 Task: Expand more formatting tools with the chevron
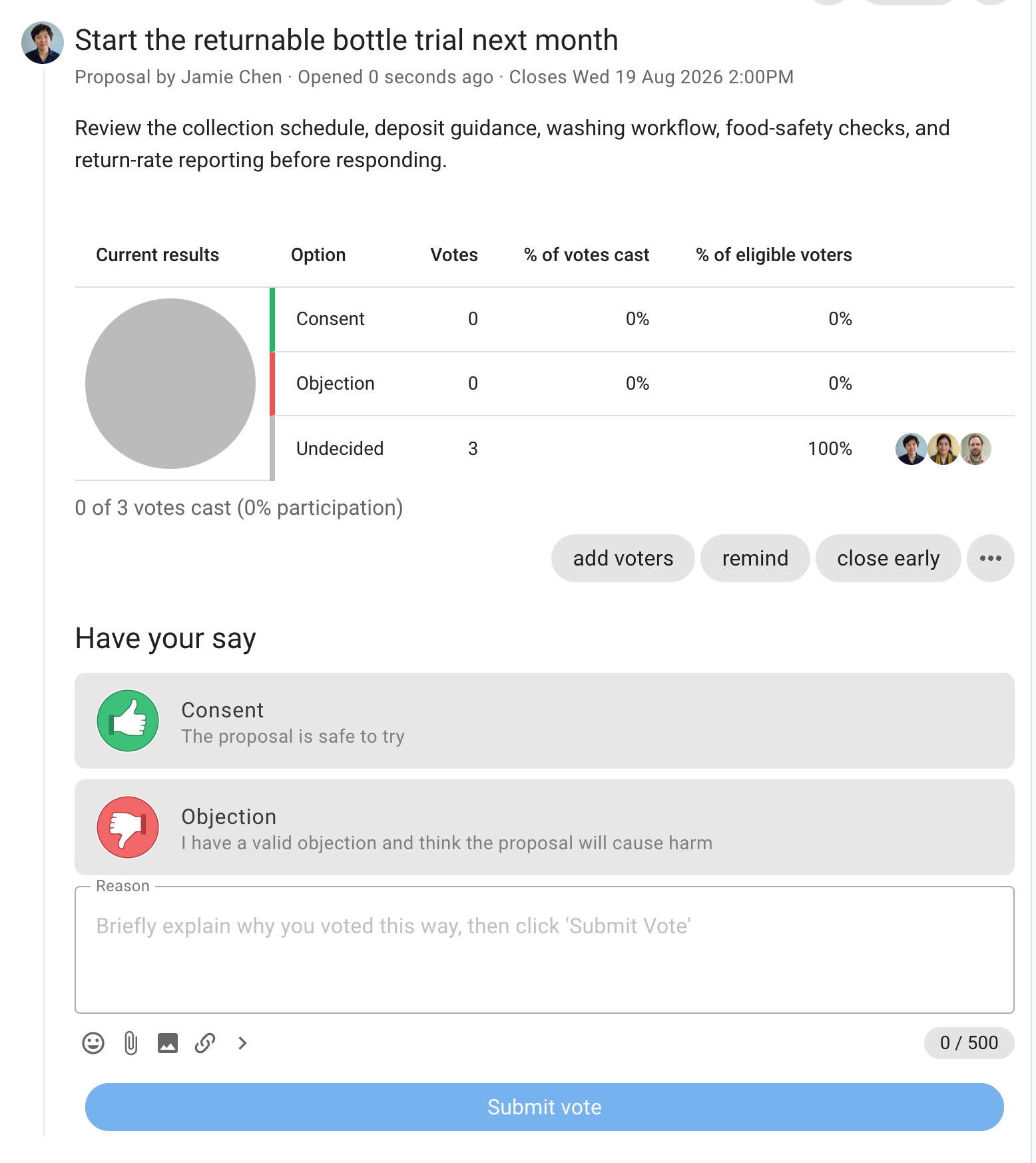242,1043
